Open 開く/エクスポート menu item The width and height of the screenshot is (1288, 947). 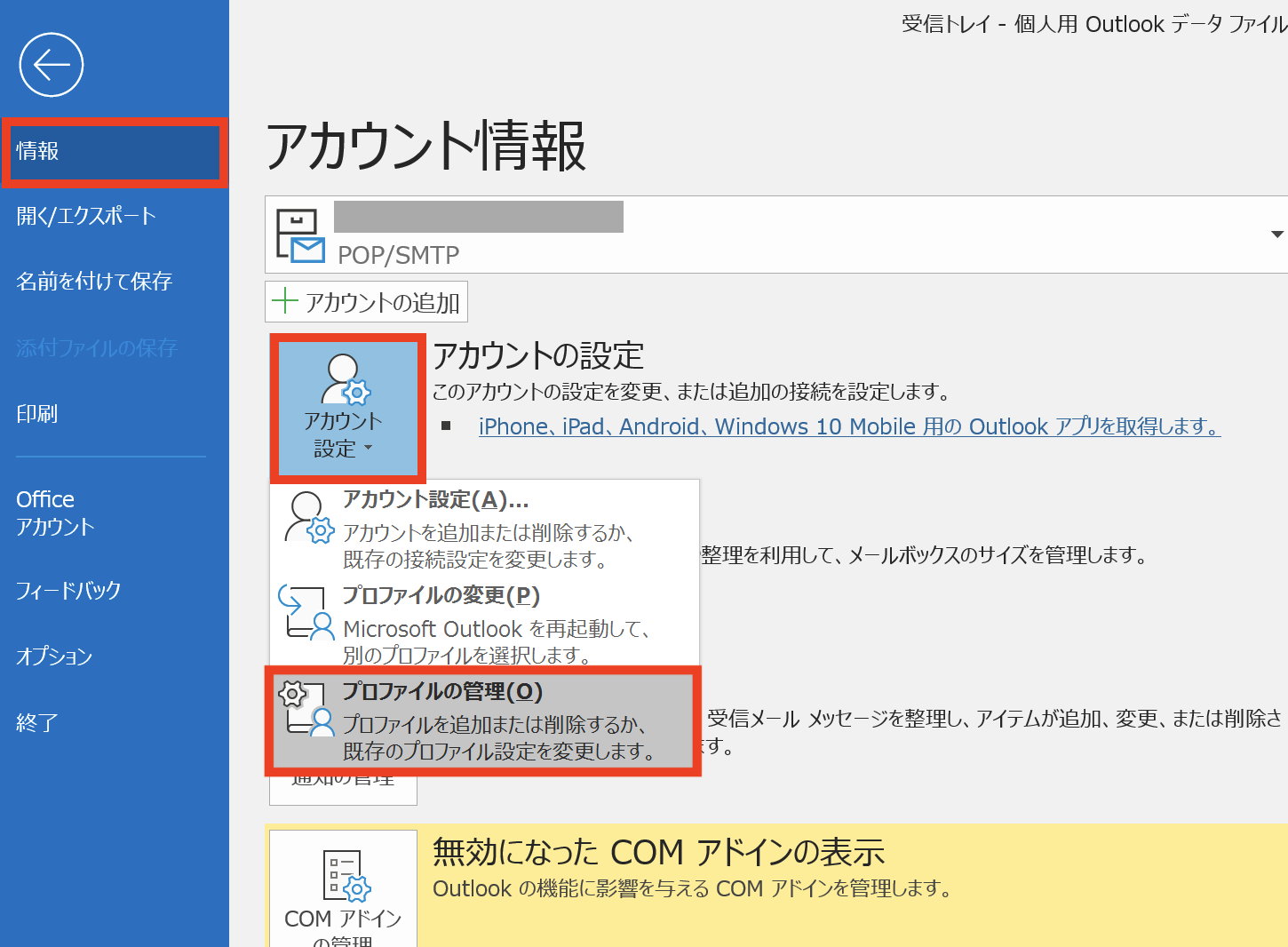click(x=86, y=216)
